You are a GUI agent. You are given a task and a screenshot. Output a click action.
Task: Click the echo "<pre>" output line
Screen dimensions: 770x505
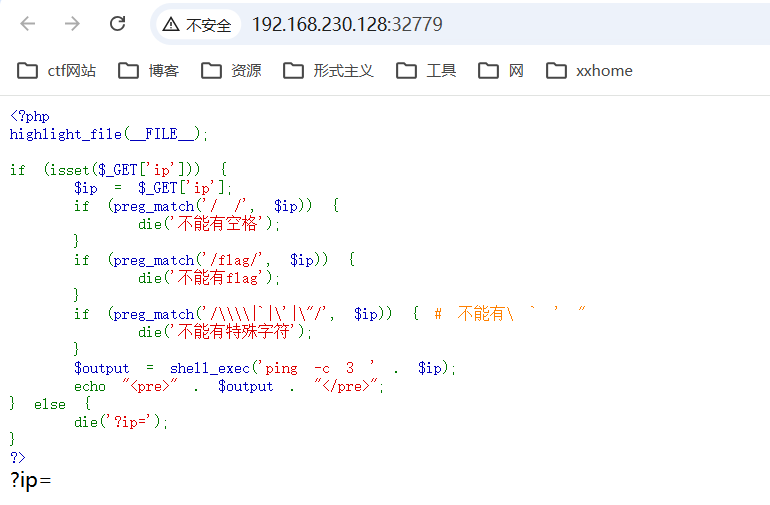(x=229, y=386)
